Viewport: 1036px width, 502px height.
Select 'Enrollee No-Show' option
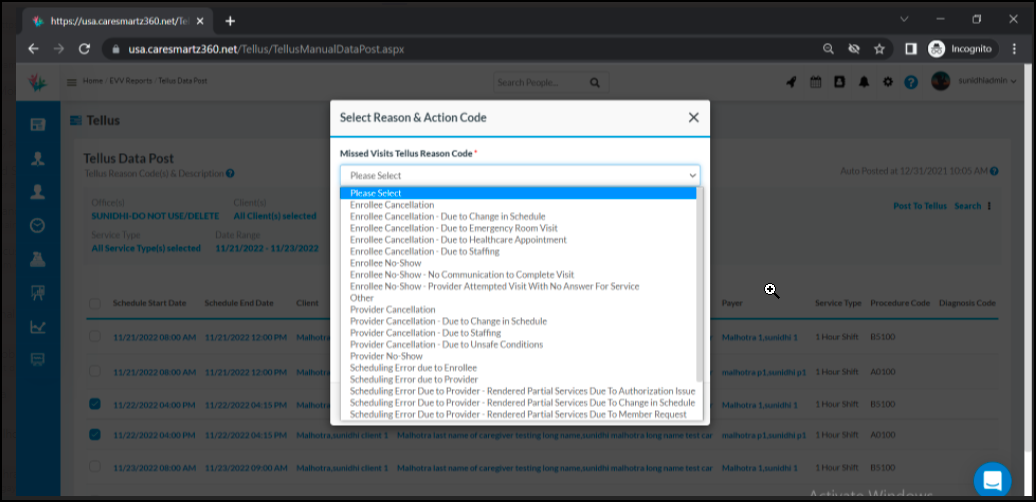pos(385,263)
